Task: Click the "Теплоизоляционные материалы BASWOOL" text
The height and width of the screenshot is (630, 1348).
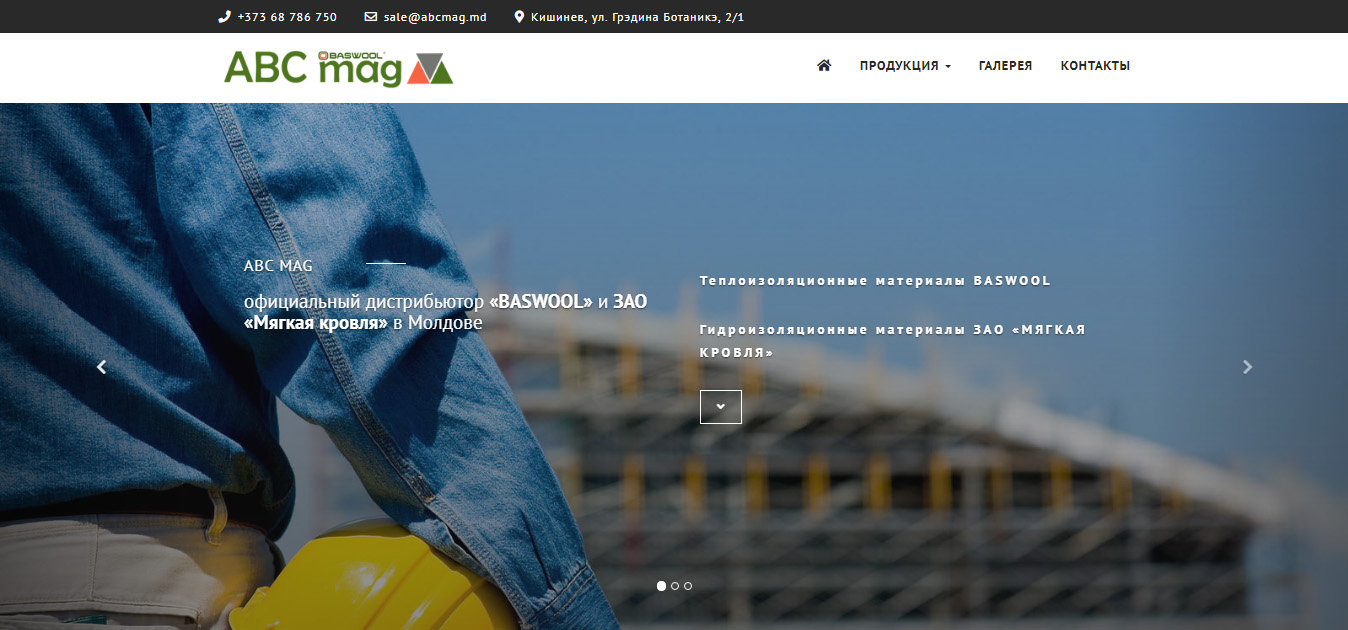Action: click(x=875, y=281)
